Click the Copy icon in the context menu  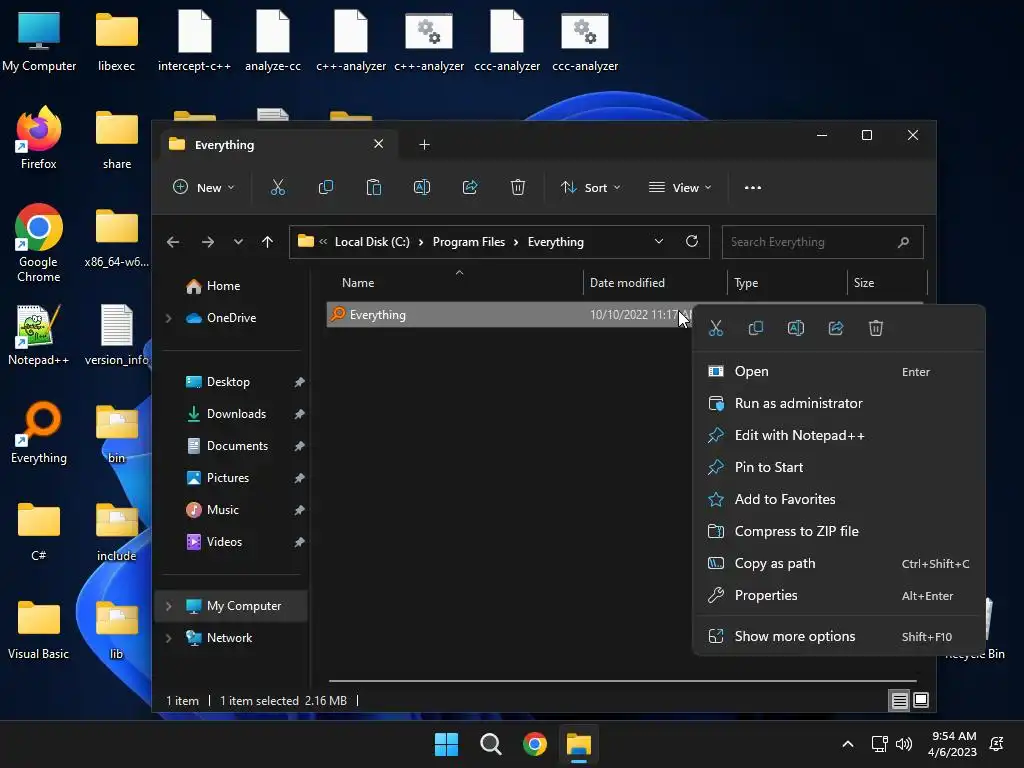click(x=756, y=328)
